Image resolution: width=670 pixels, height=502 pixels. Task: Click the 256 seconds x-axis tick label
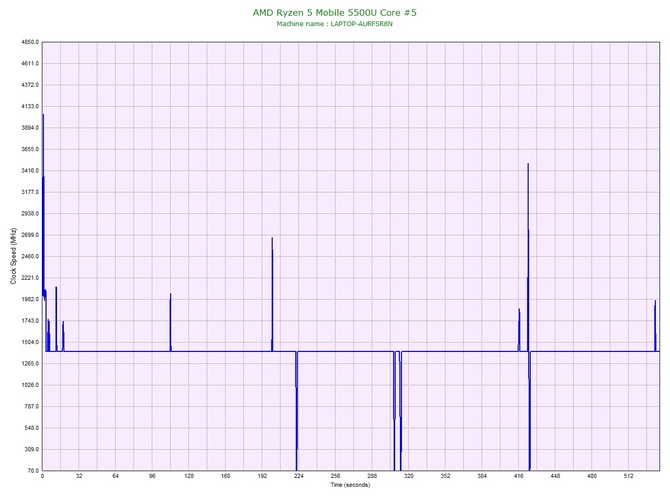tap(335, 476)
